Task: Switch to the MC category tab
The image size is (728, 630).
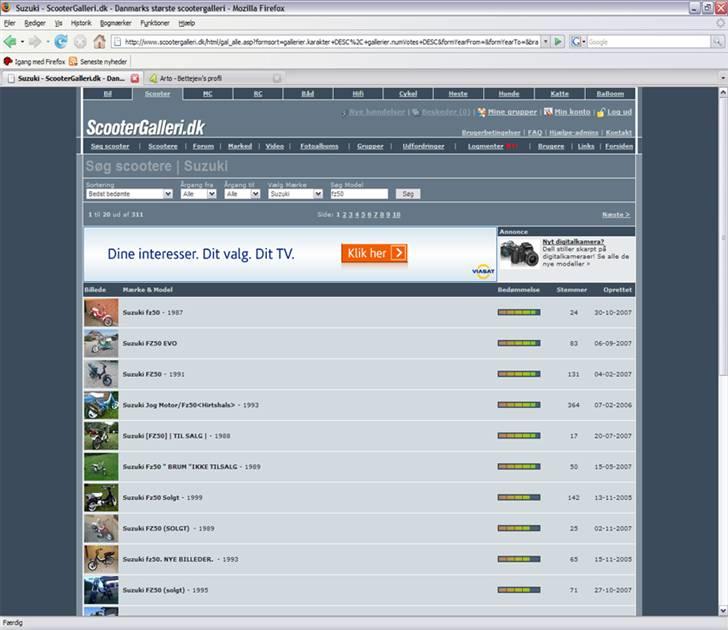Action: point(208,93)
